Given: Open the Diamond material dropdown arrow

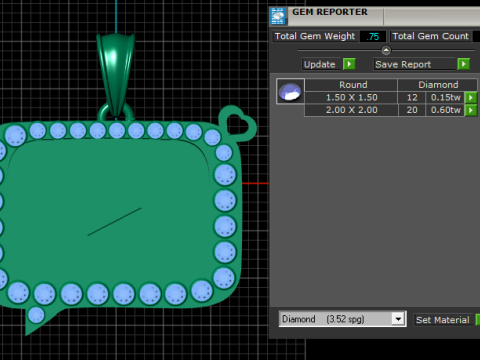Looking at the screenshot, I should [398, 319].
